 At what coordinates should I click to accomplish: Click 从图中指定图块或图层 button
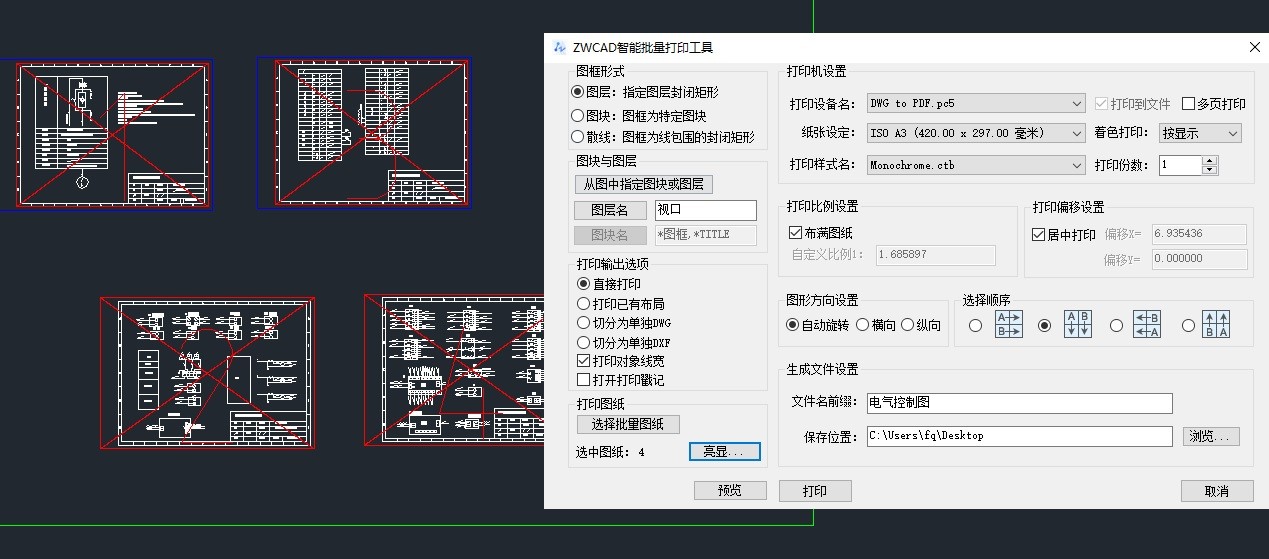pyautogui.click(x=643, y=184)
